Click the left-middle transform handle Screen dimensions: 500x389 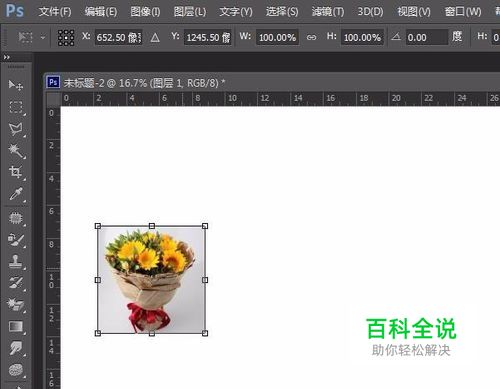pos(98,280)
